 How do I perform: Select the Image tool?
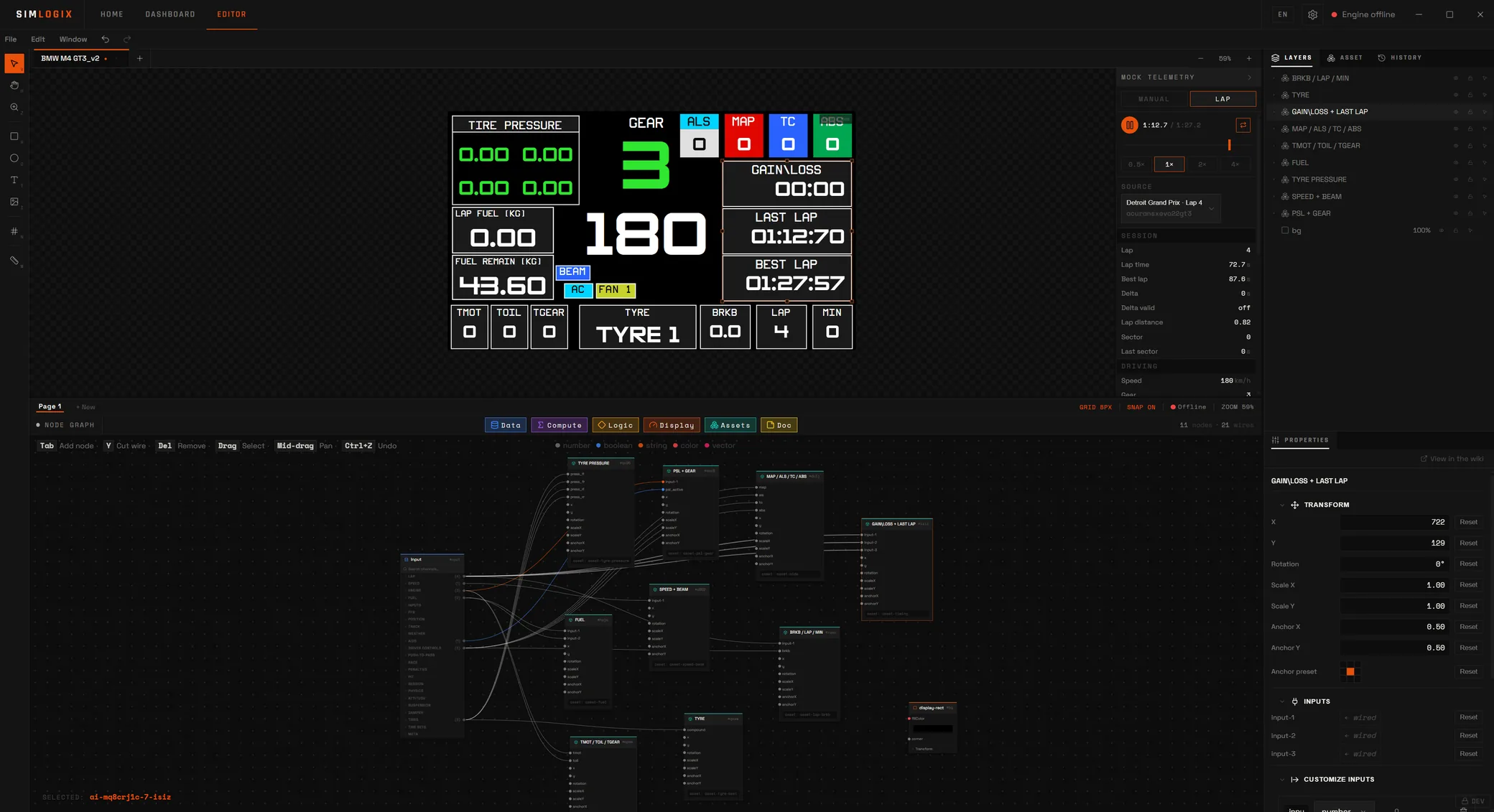tap(14, 202)
